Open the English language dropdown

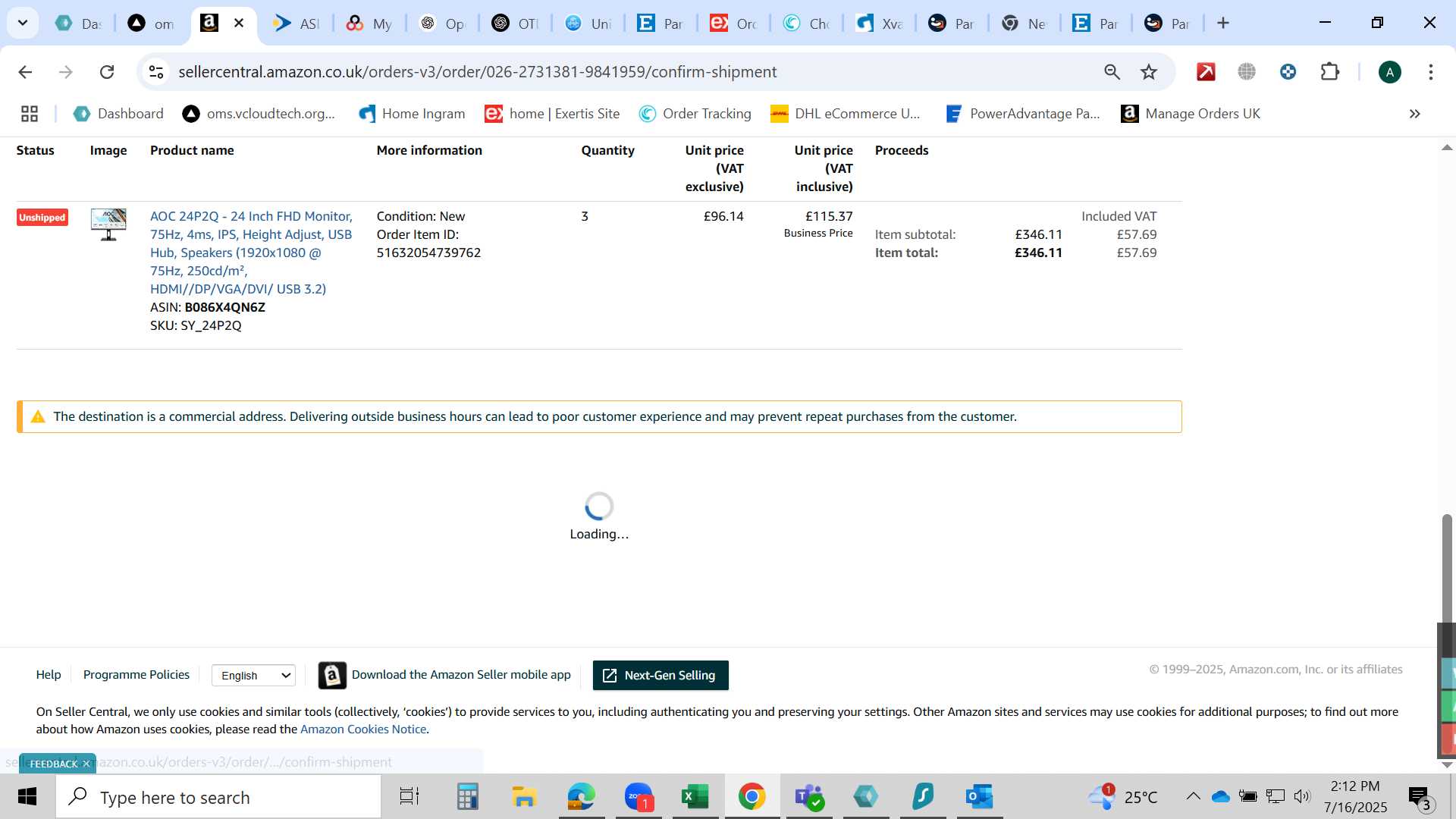point(253,676)
